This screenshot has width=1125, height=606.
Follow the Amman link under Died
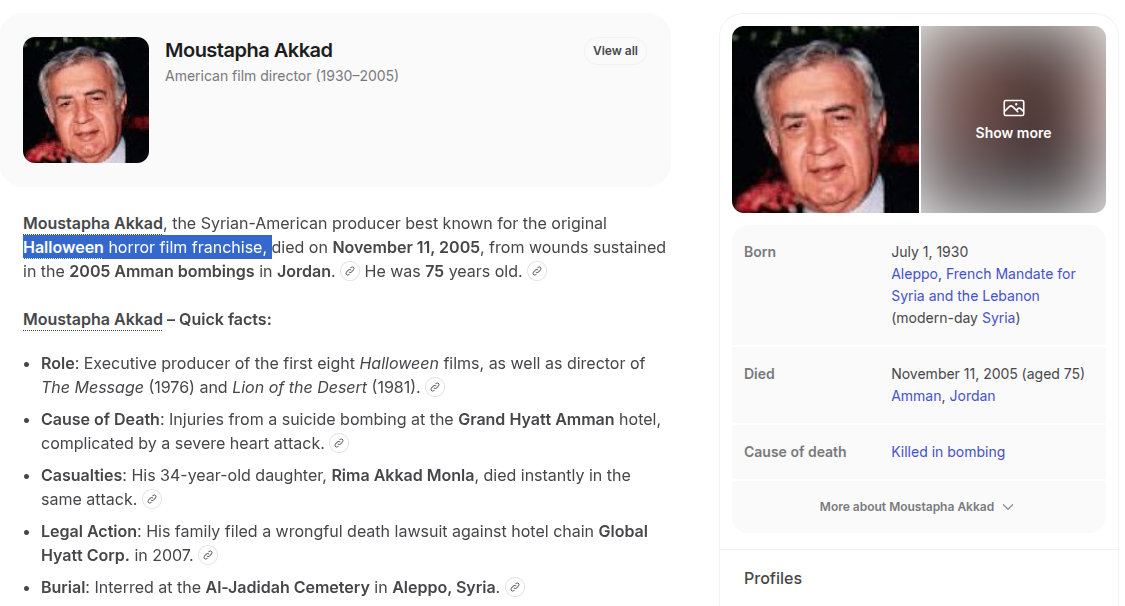[916, 396]
